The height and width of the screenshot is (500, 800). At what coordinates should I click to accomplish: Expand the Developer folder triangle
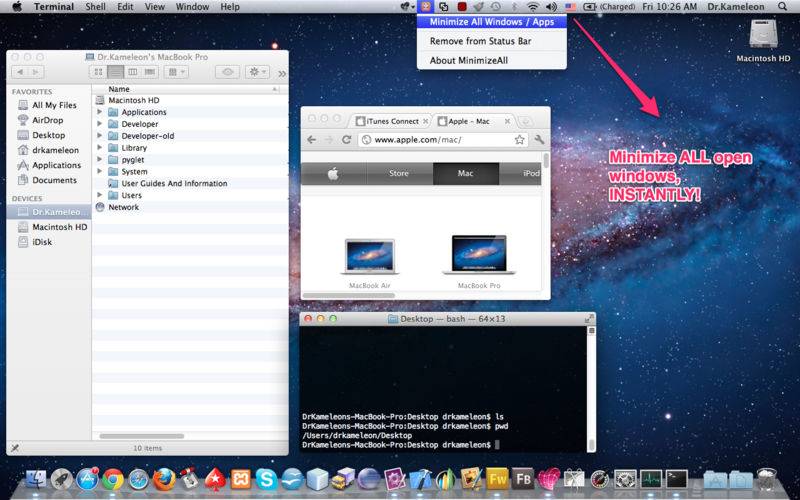pyautogui.click(x=99, y=123)
